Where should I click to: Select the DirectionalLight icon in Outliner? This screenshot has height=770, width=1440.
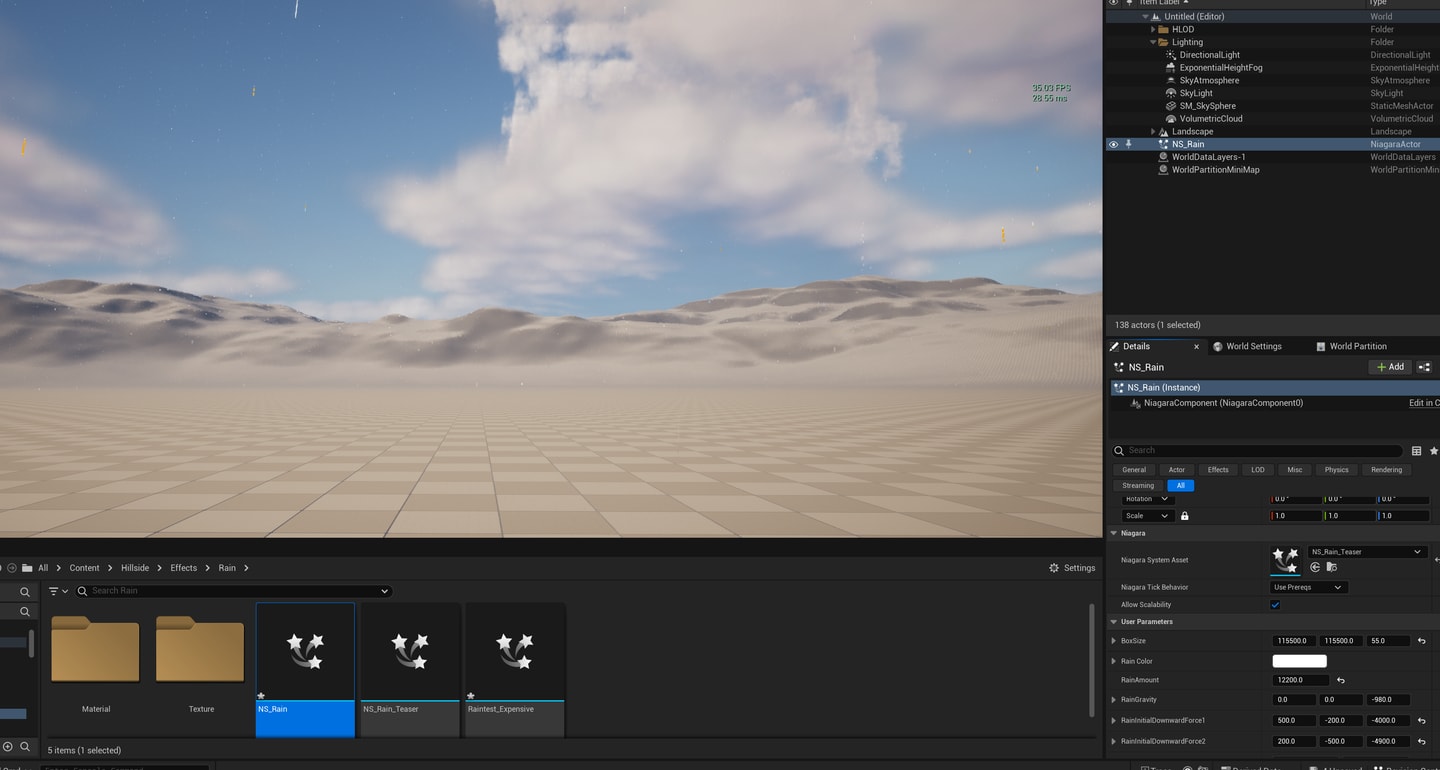click(x=1171, y=55)
